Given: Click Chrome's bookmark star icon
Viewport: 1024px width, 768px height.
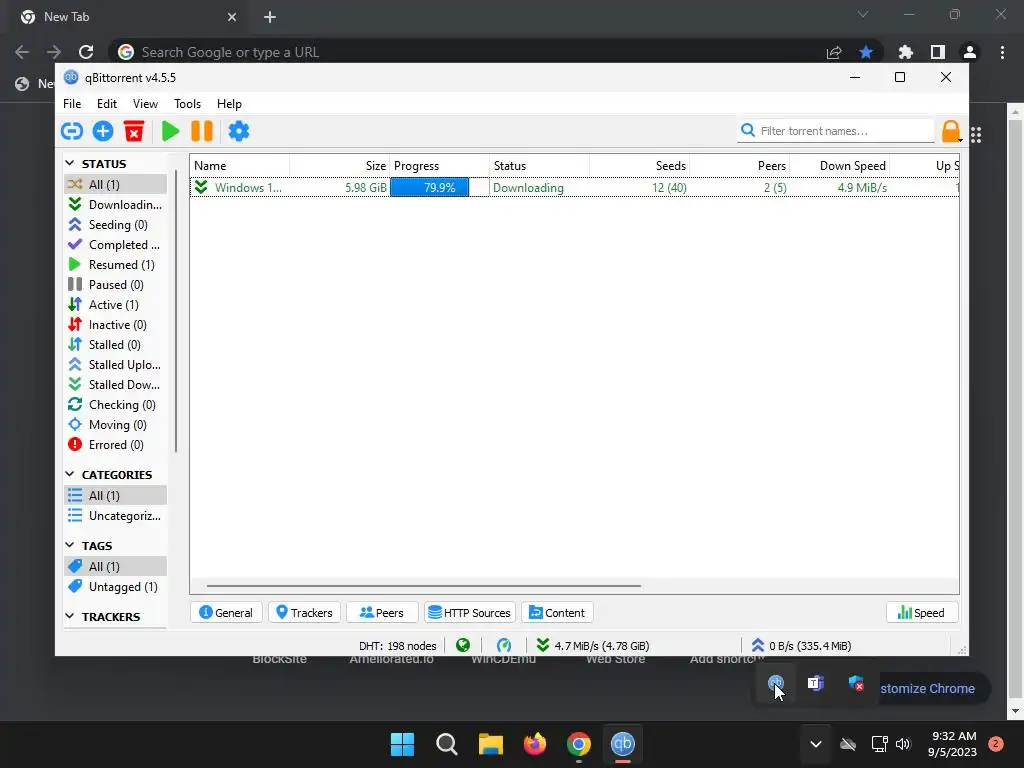Looking at the screenshot, I should (866, 52).
